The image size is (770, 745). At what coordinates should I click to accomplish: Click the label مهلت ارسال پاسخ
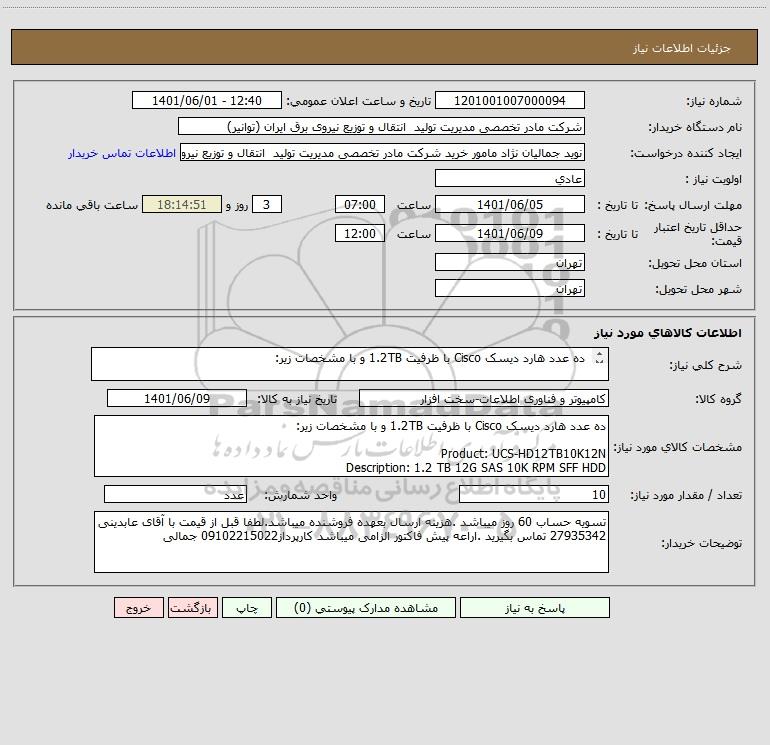pyautogui.click(x=693, y=205)
